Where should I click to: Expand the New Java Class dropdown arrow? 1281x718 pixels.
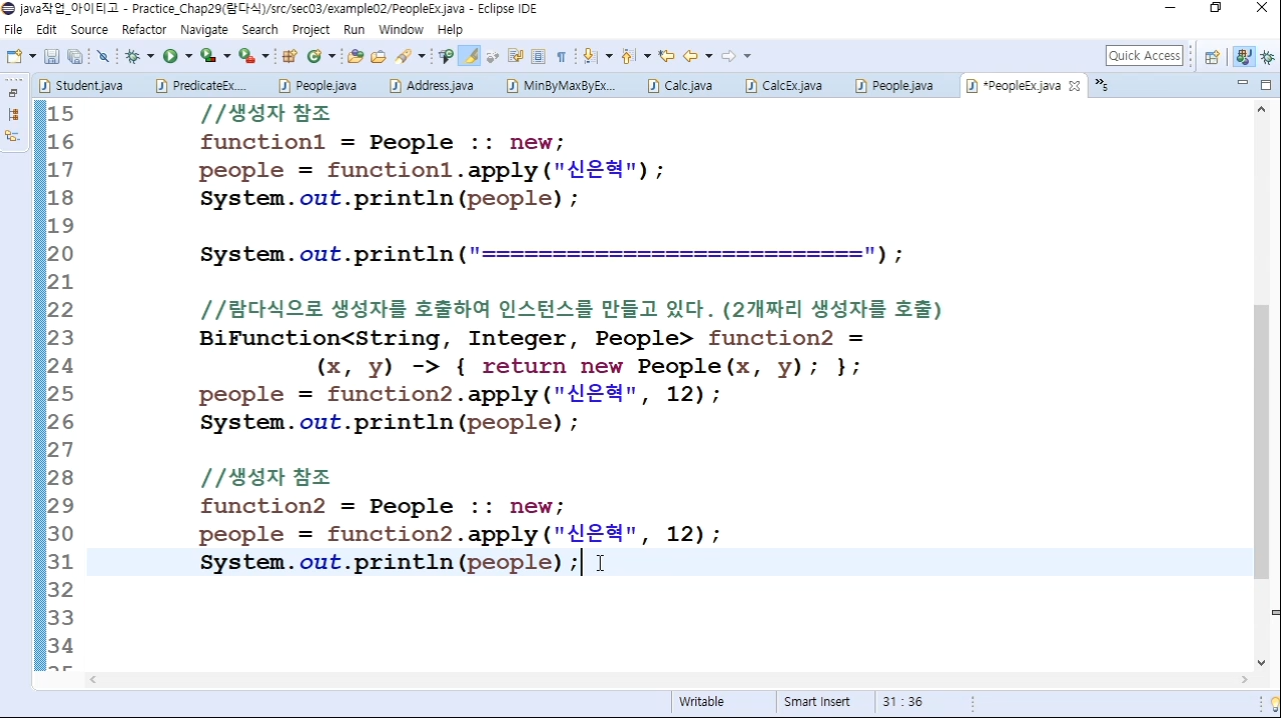tap(331, 56)
